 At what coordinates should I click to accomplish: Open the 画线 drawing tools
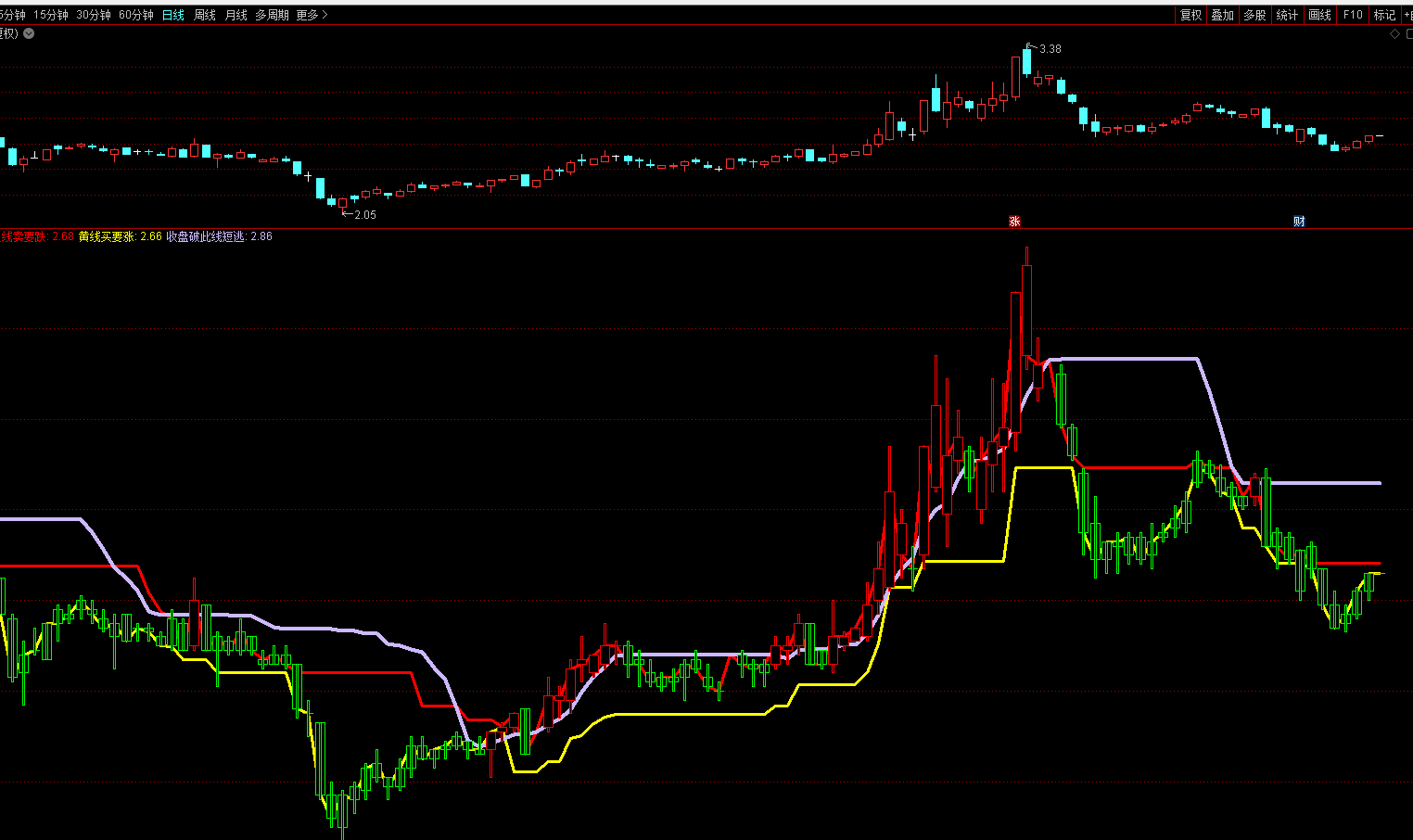(x=1319, y=15)
